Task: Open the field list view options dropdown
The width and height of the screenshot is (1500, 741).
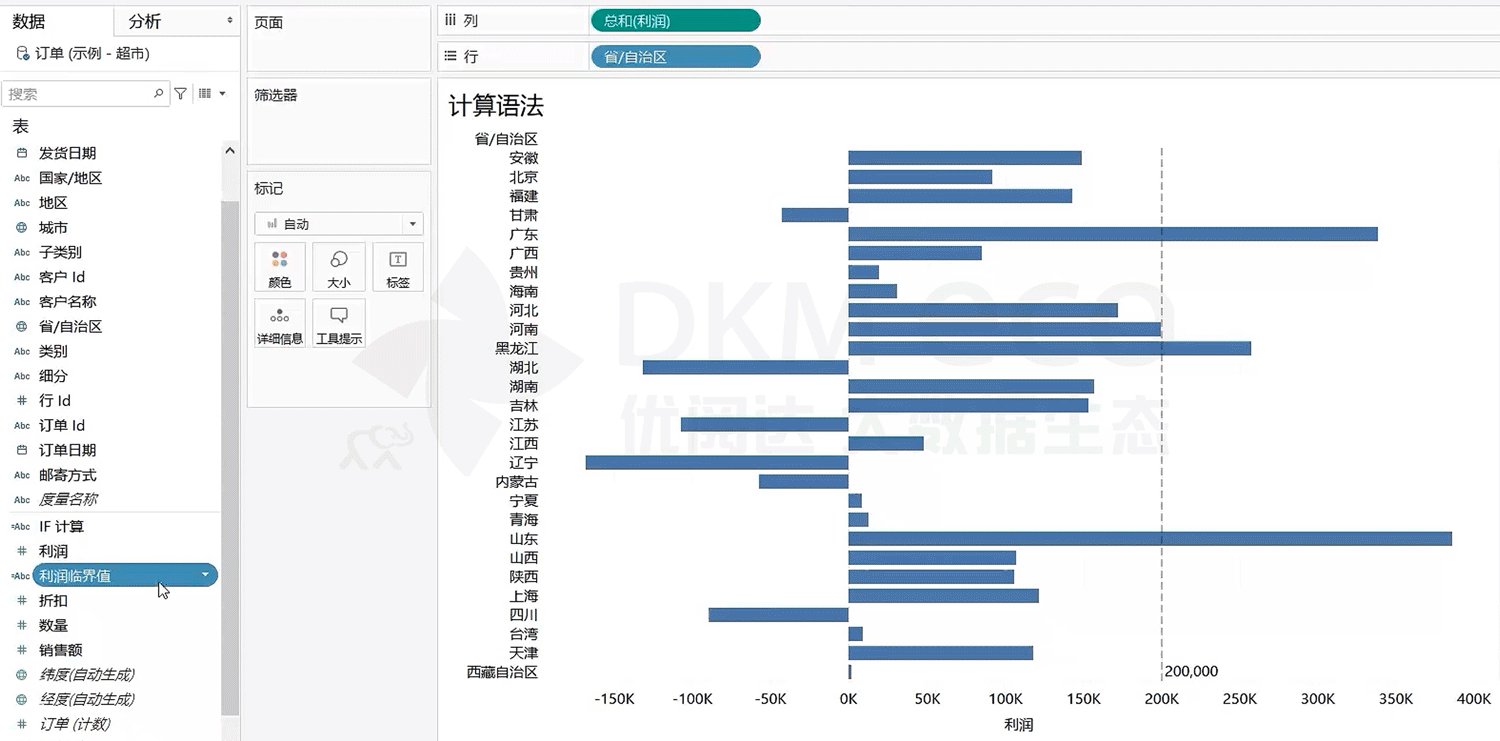Action: [211, 94]
